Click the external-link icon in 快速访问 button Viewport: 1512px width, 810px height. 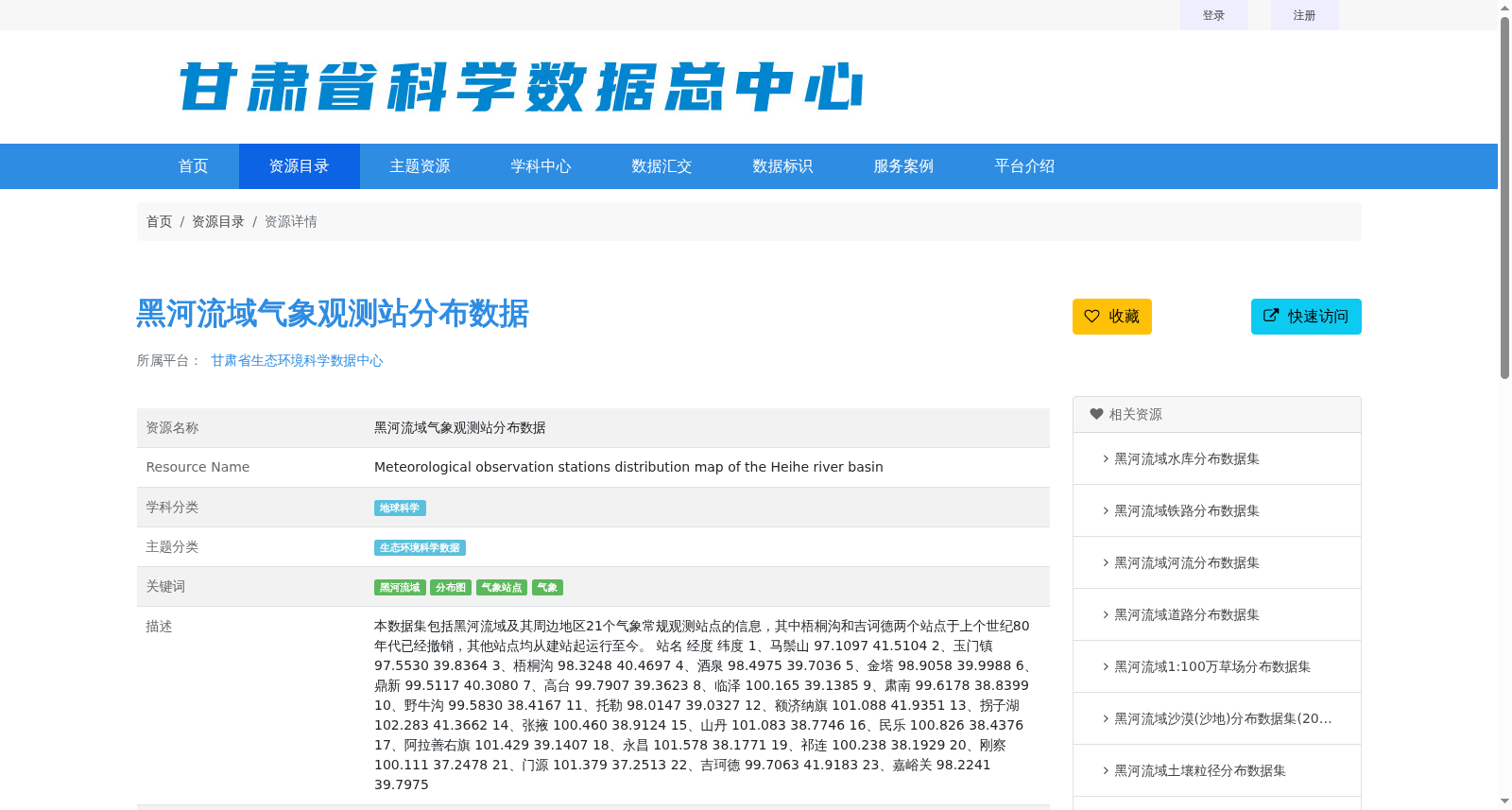[1271, 316]
